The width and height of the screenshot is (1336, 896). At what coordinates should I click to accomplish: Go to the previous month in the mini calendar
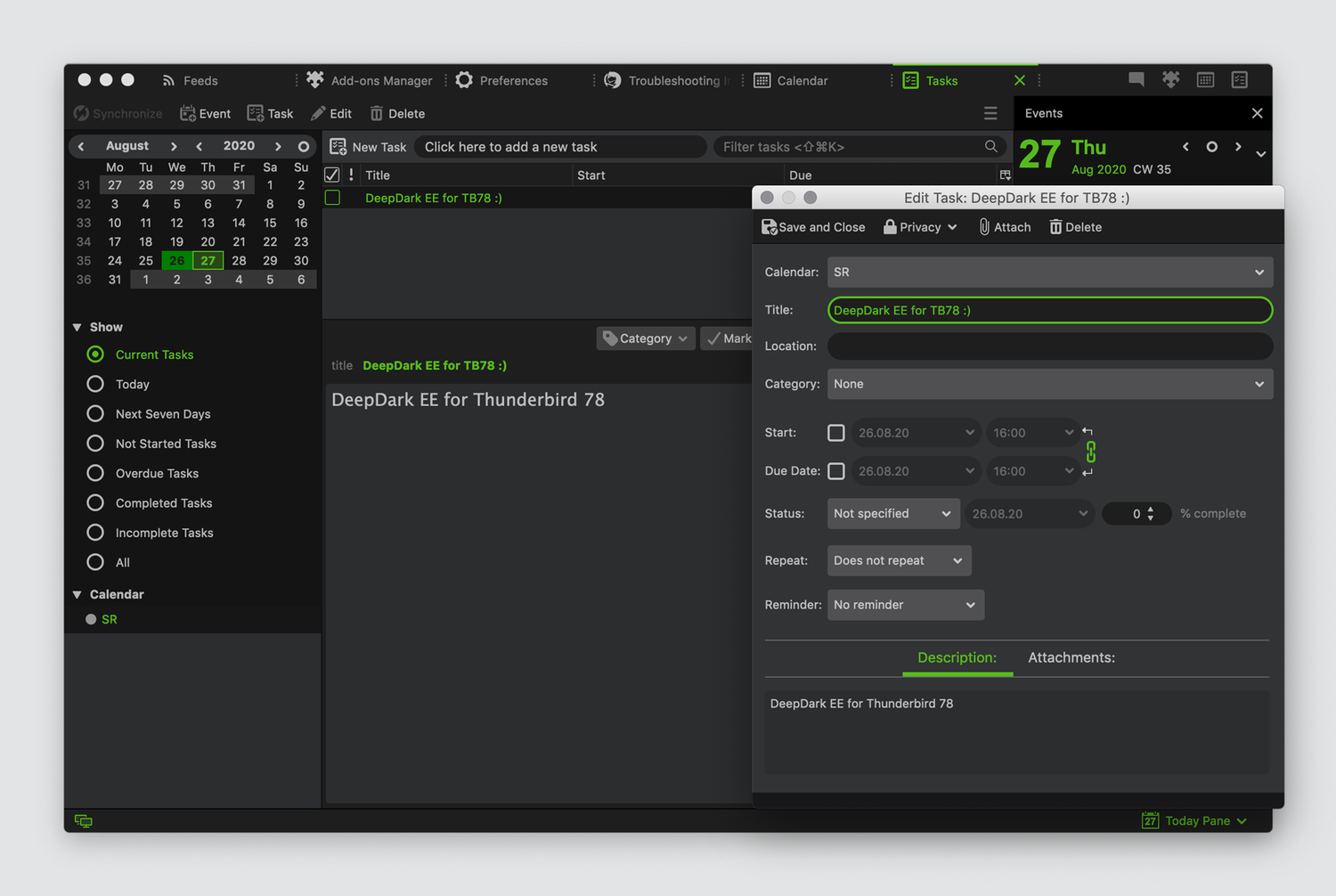81,146
